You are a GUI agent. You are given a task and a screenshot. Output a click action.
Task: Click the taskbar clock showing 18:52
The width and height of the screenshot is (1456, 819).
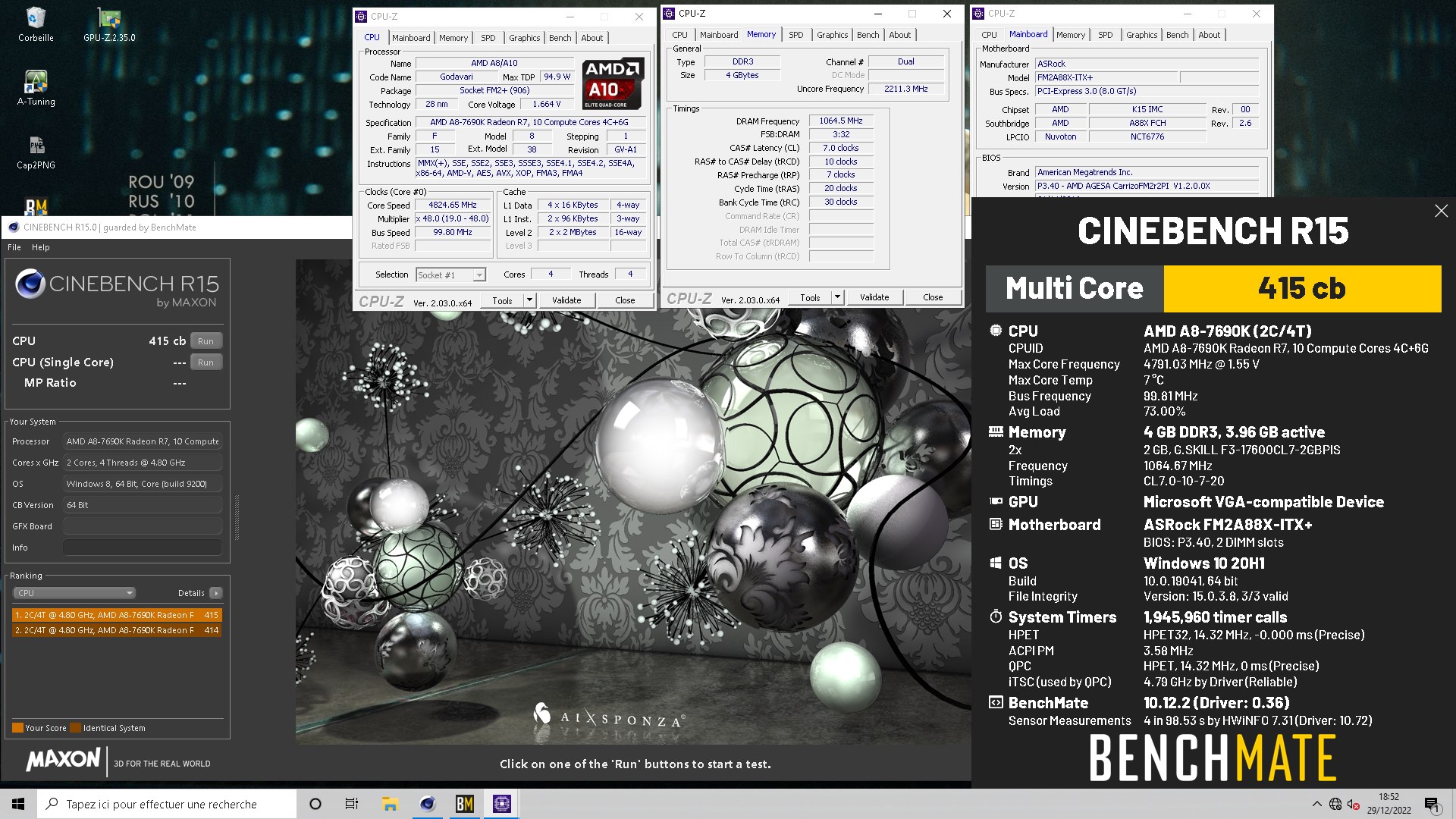1389,804
